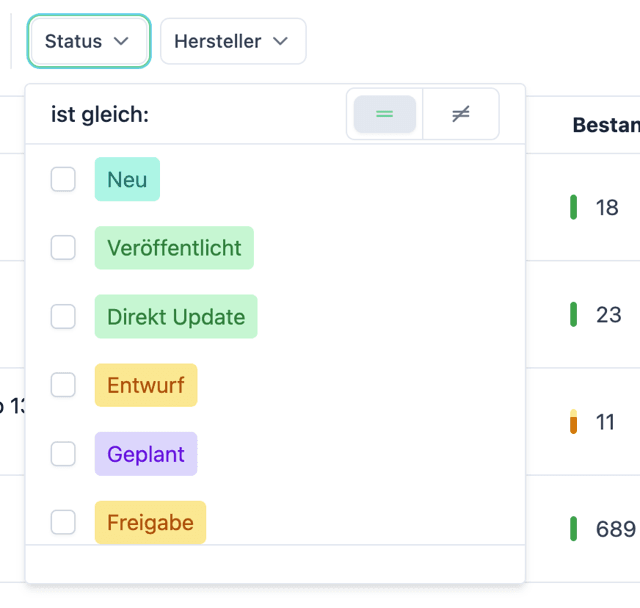Click the Direkt Update status tag
The image size is (640, 608).
[x=176, y=316]
